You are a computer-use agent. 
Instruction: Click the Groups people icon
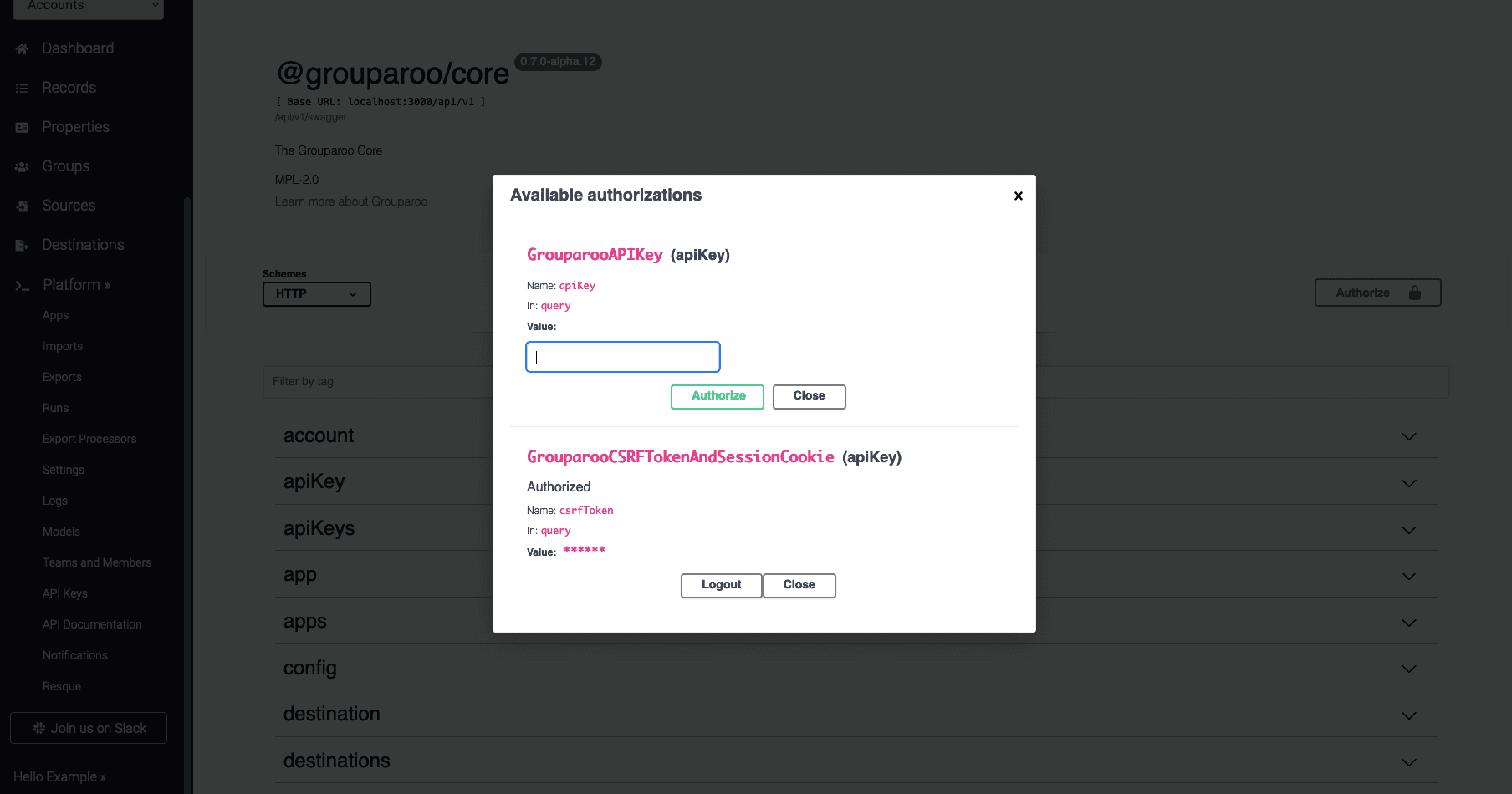click(x=22, y=167)
